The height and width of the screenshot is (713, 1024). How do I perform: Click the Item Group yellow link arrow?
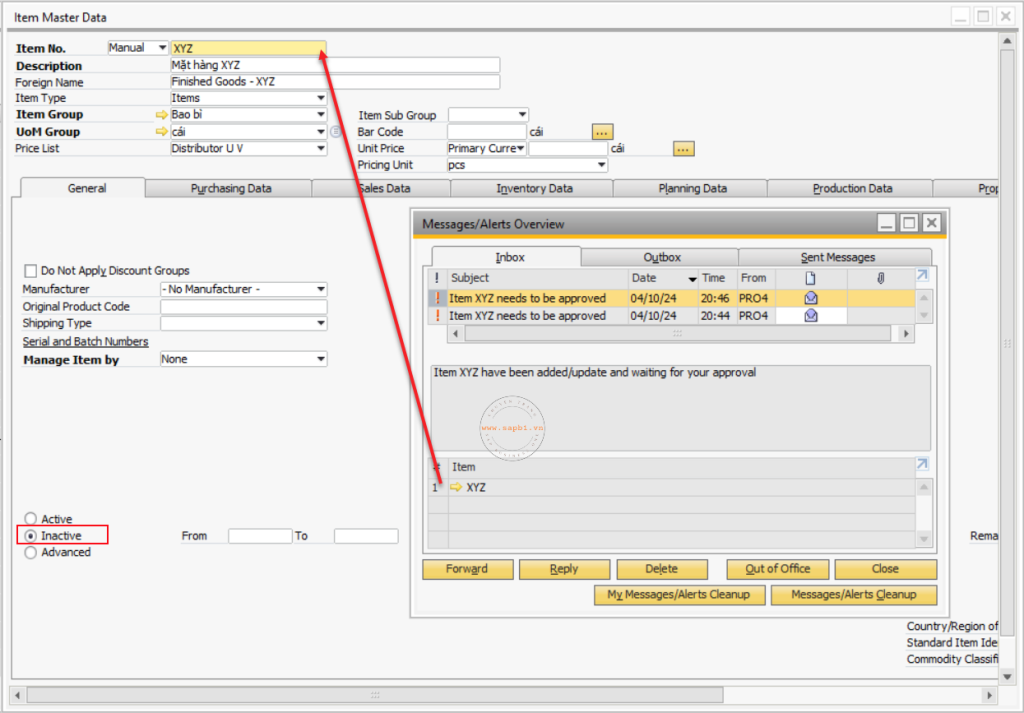click(161, 115)
